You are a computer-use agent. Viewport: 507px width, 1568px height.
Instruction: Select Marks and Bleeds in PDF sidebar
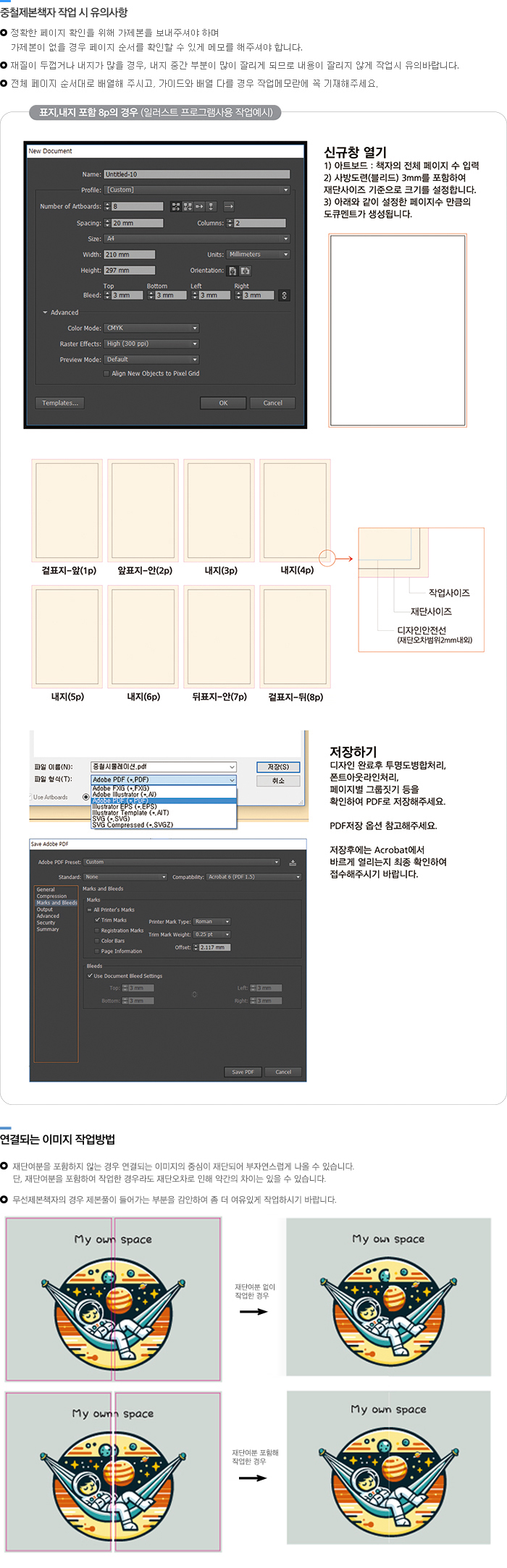pyautogui.click(x=56, y=902)
